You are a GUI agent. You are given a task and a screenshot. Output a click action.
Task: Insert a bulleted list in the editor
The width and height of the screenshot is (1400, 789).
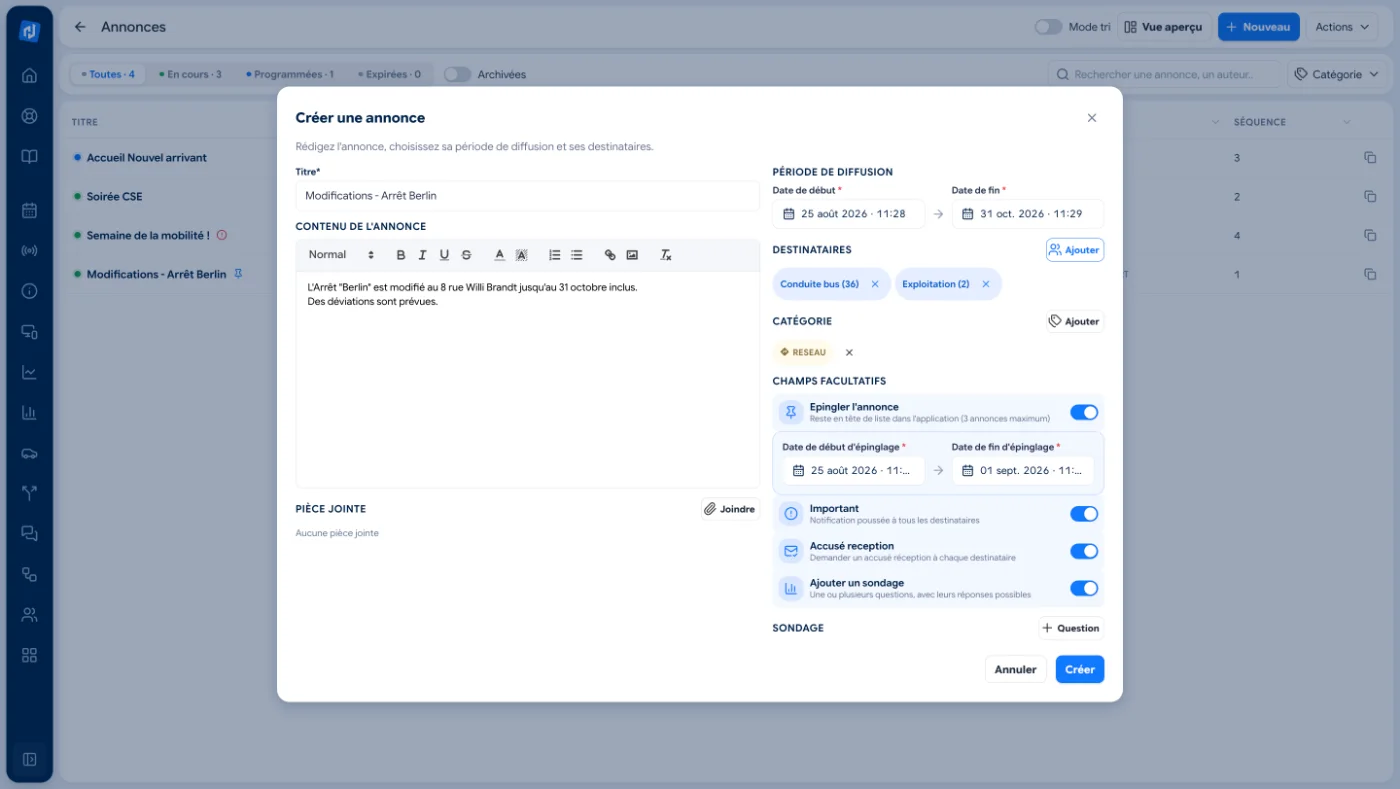[577, 255]
